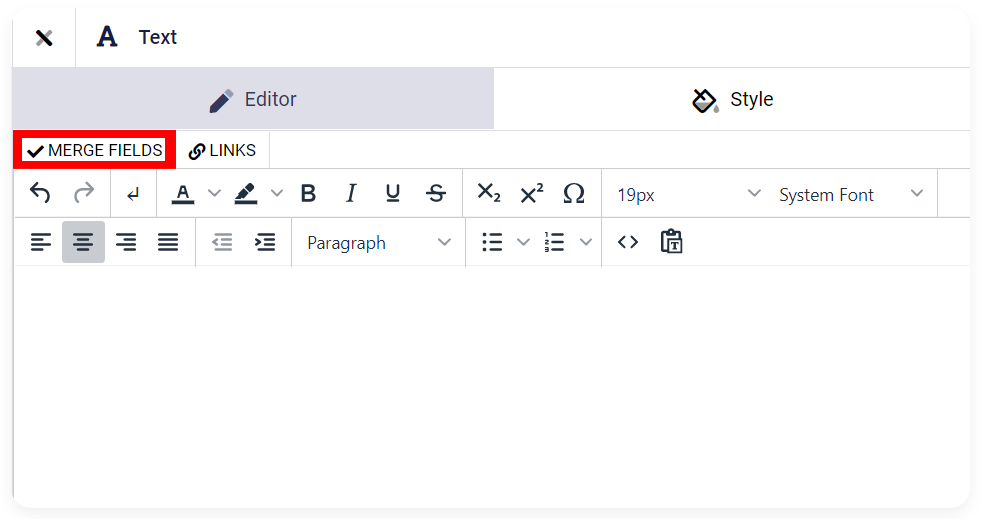Insert special character with Omega icon
This screenshot has height=519, width=984.
point(574,193)
